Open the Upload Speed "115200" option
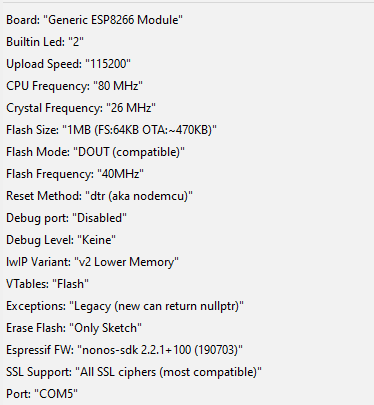Viewport: 374px width, 405px height. click(x=187, y=64)
